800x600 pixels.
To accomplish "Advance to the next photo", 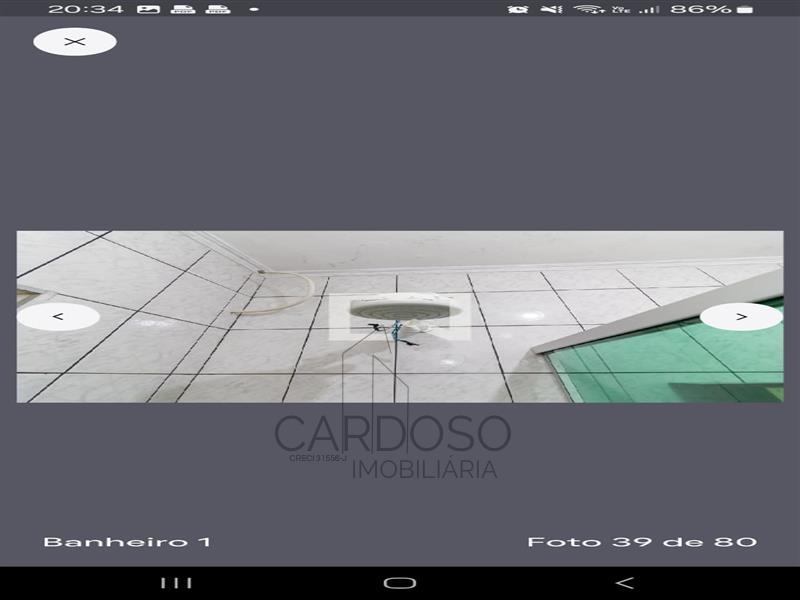I will click(x=741, y=317).
